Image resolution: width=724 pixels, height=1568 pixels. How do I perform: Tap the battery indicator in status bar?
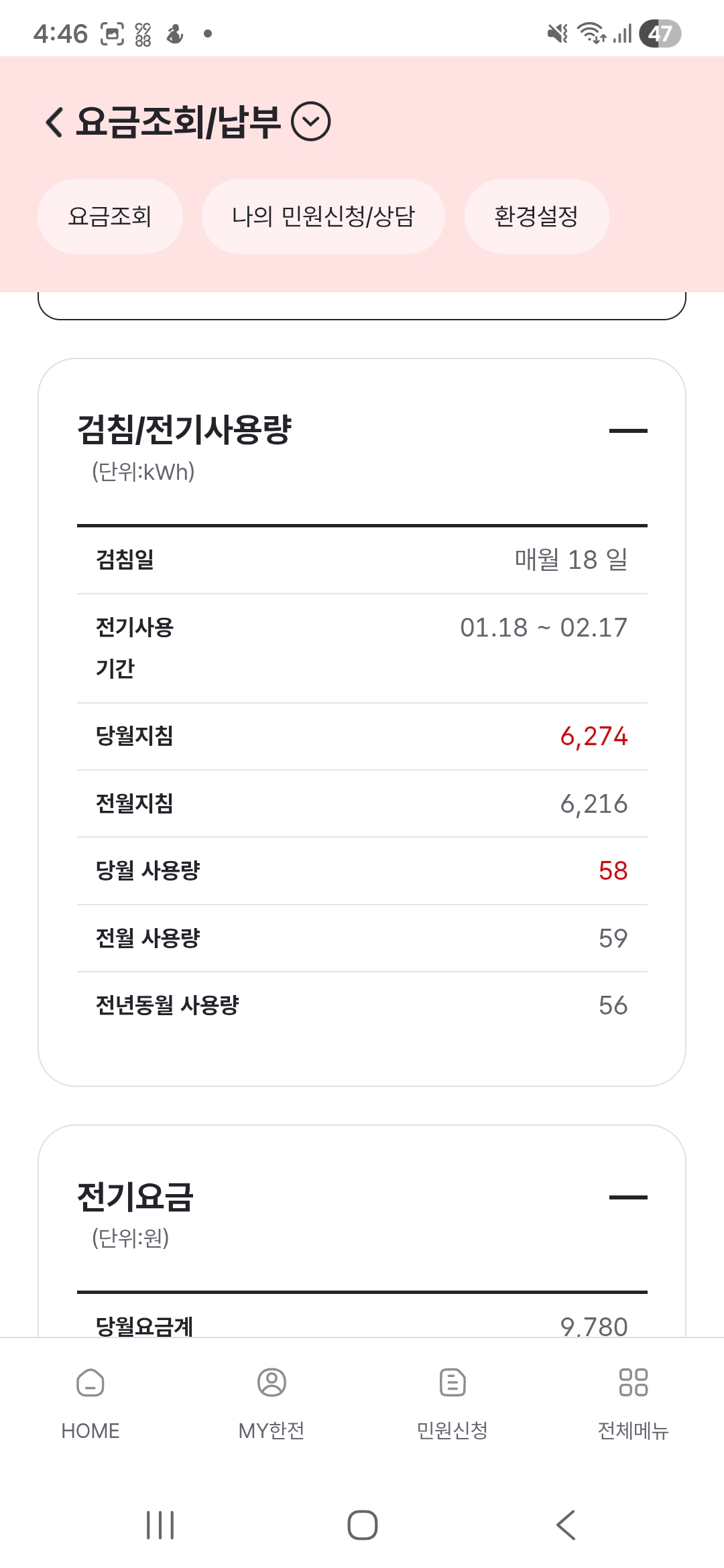pyautogui.click(x=660, y=34)
